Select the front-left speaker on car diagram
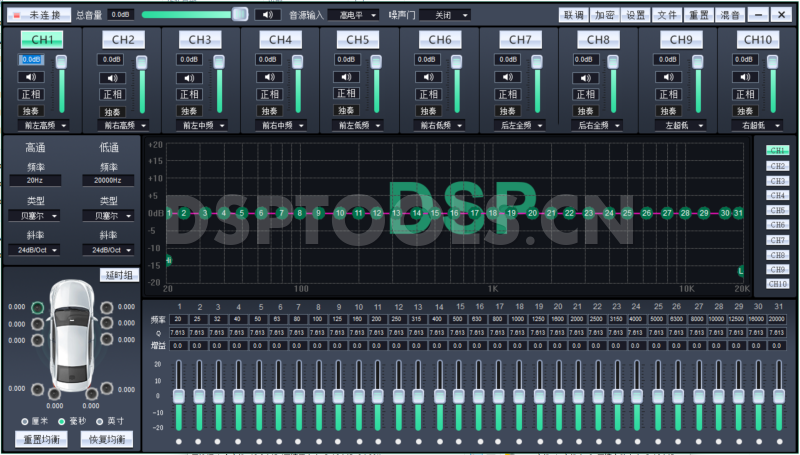Image resolution: width=800 pixels, height=455 pixels. 38,307
